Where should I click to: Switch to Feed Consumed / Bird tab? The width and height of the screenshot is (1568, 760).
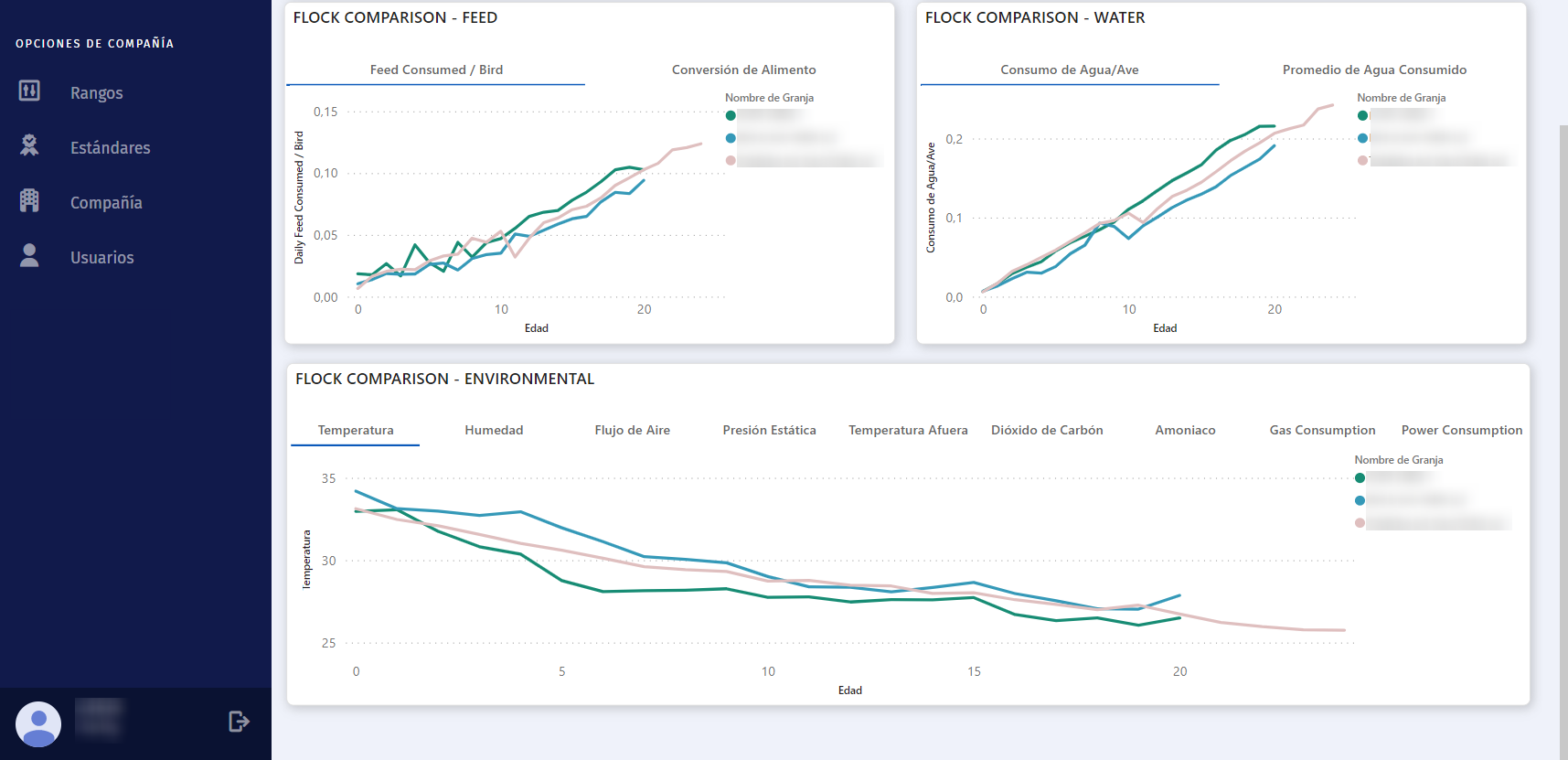tap(436, 70)
